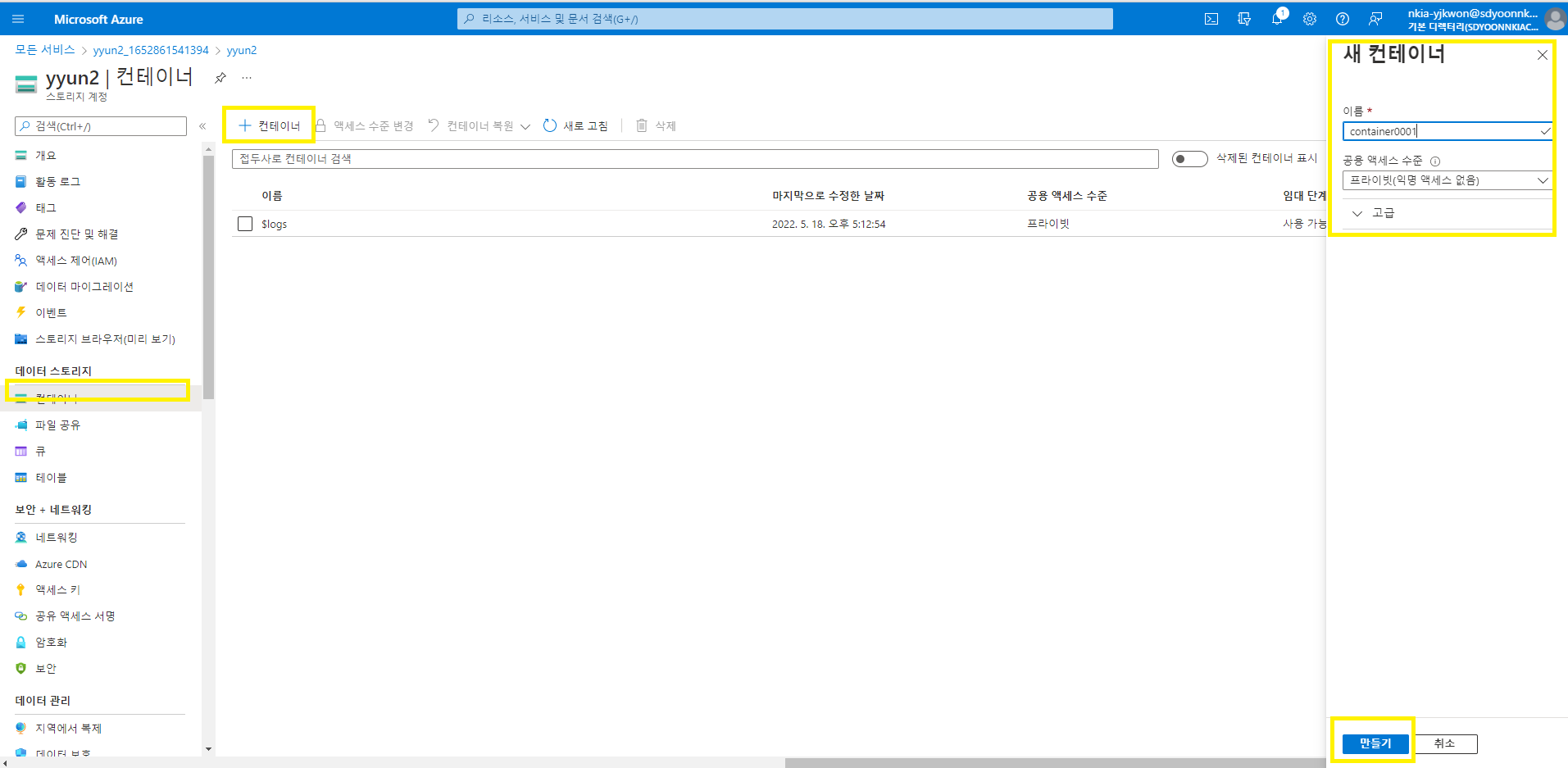Open the 컨테이너 복원 dropdown
The height and width of the screenshot is (768, 1568).
coord(479,125)
